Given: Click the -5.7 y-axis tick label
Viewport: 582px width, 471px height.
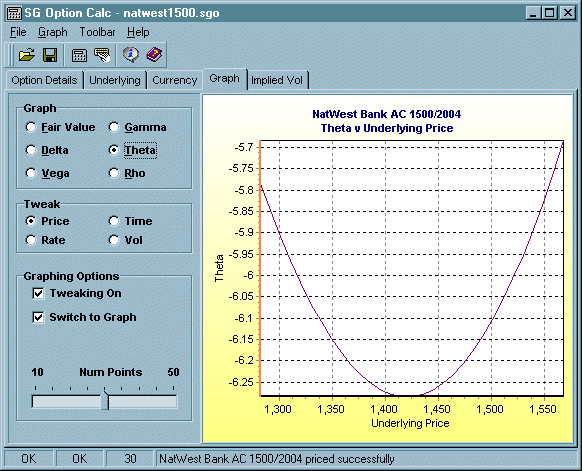Looking at the screenshot, I should point(243,147).
